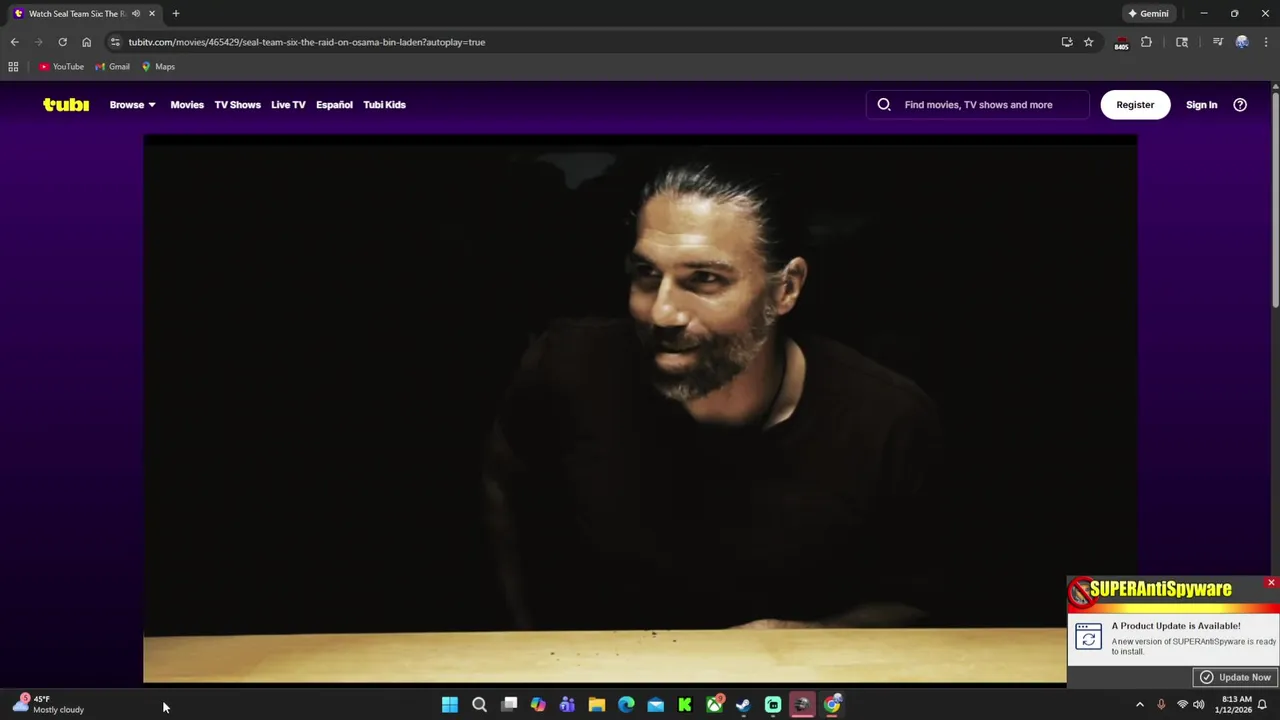Install the Tubi app via address bar icon
This screenshot has width=1280, height=720.
coord(1067,42)
